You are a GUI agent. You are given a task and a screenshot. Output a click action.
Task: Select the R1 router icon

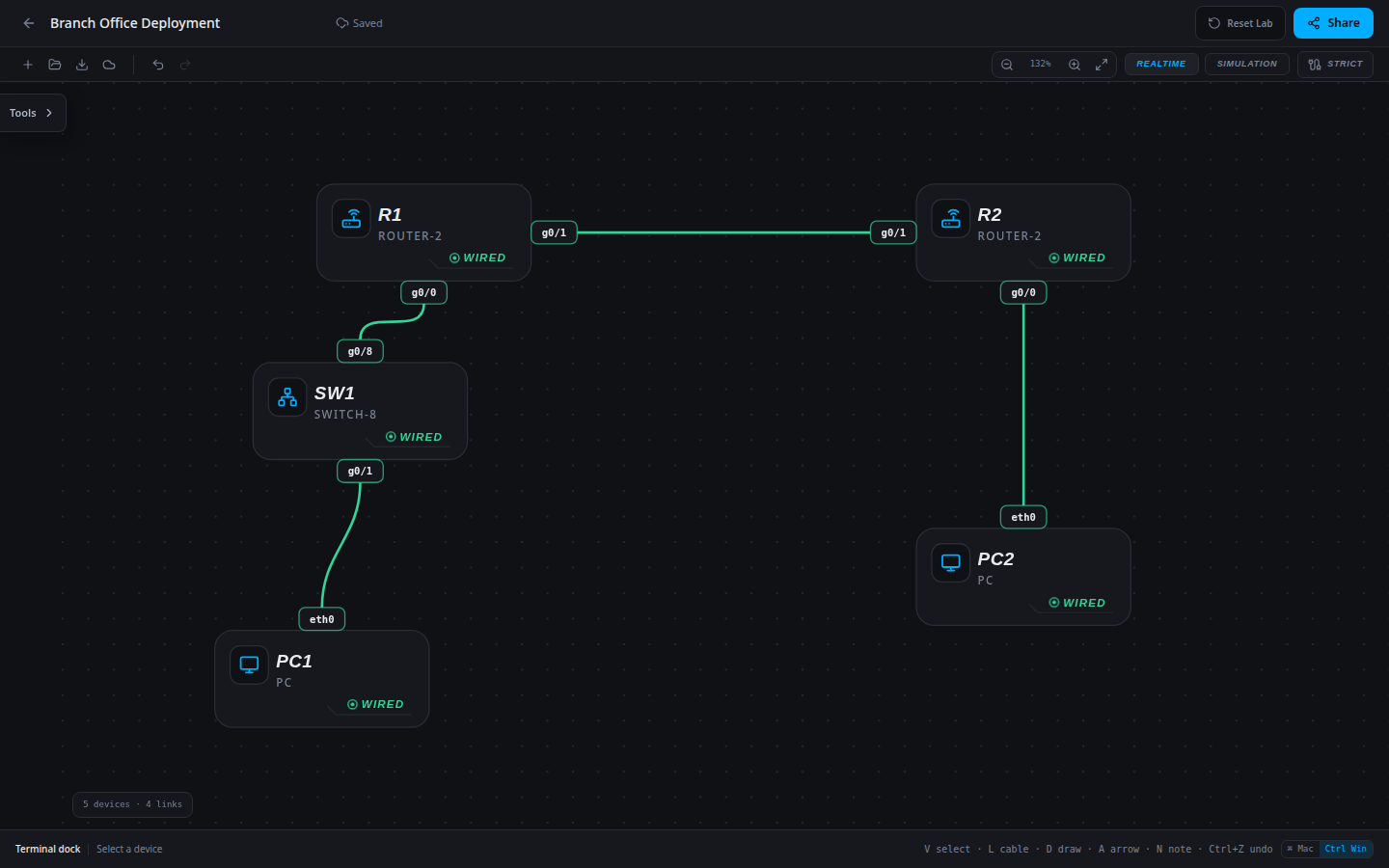(x=351, y=219)
